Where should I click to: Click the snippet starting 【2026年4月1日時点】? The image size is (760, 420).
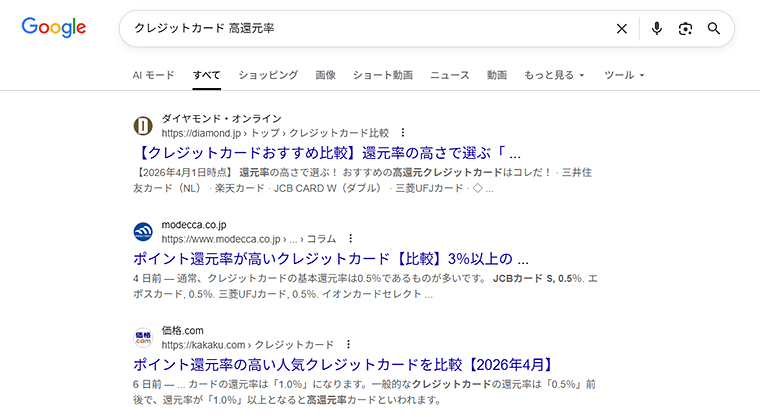click(363, 180)
